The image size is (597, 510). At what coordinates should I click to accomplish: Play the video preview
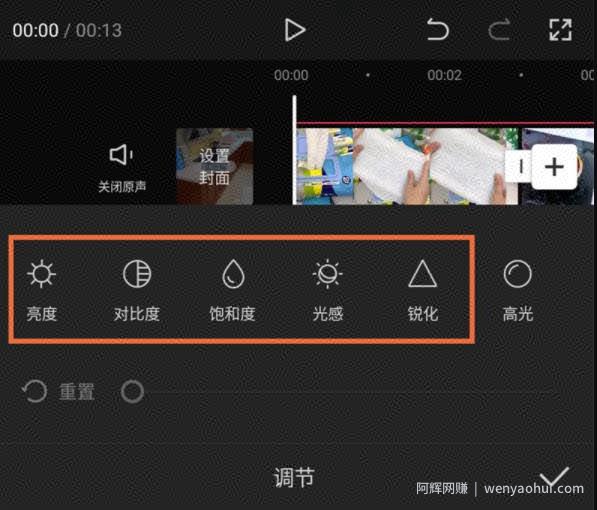tap(295, 30)
